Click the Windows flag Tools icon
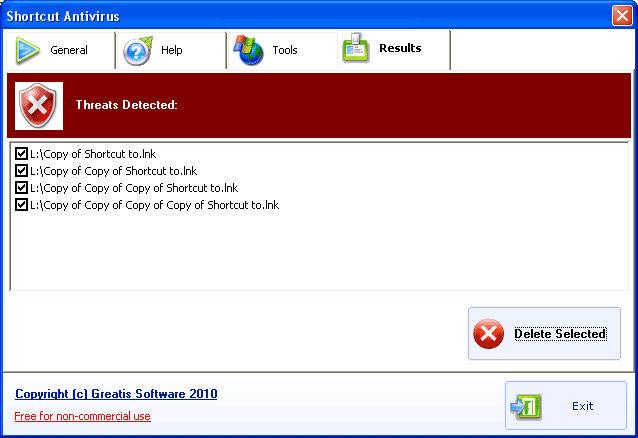The width and height of the screenshot is (638, 438). (x=248, y=50)
